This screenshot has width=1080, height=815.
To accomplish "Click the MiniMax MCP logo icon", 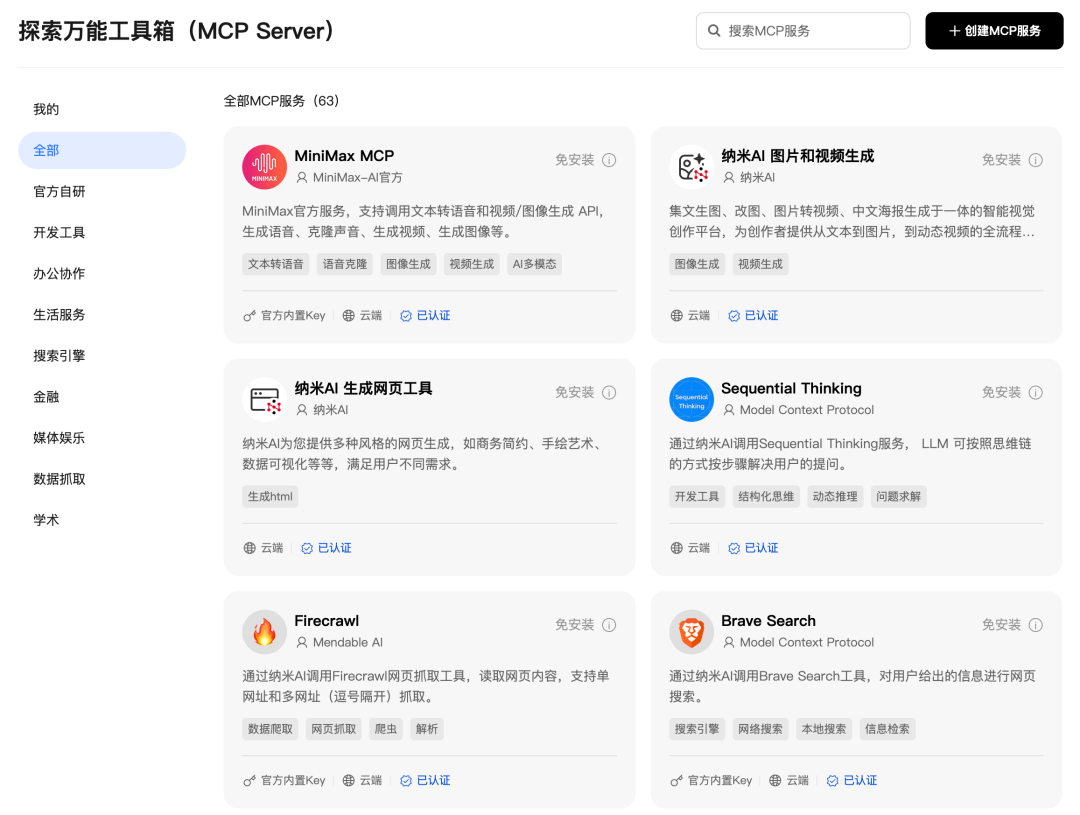I will click(x=264, y=167).
